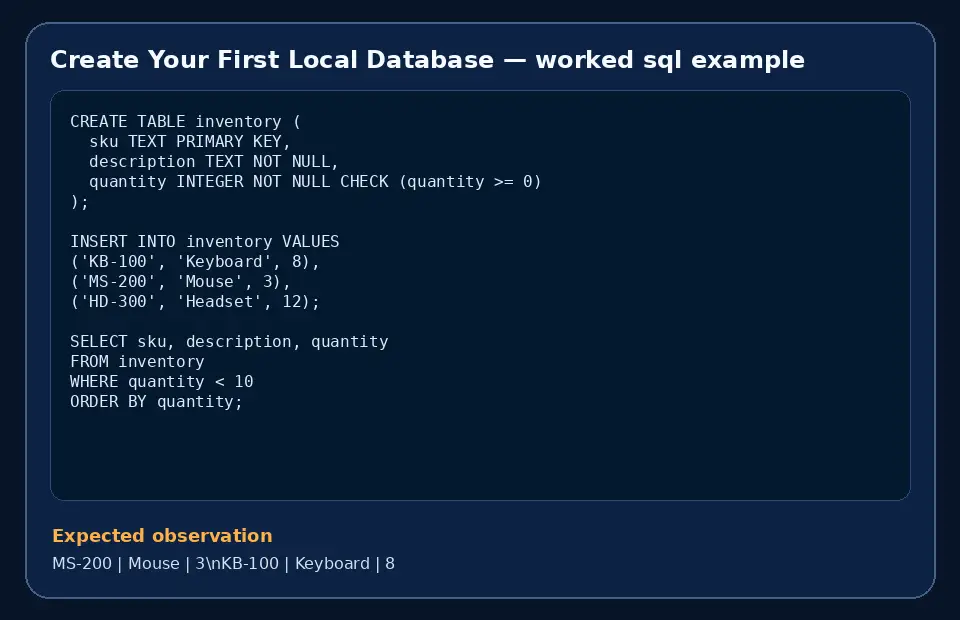960x620 pixels.
Task: Click the line 'ORDER BY quantity;'
Action: 156,402
